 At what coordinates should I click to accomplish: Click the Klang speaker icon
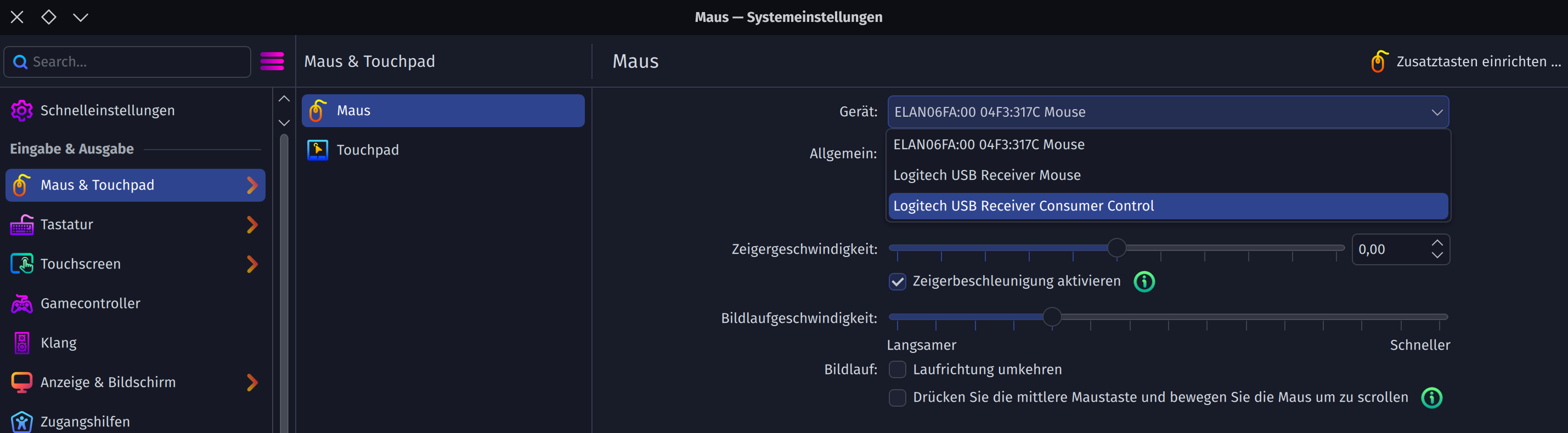pyautogui.click(x=22, y=343)
